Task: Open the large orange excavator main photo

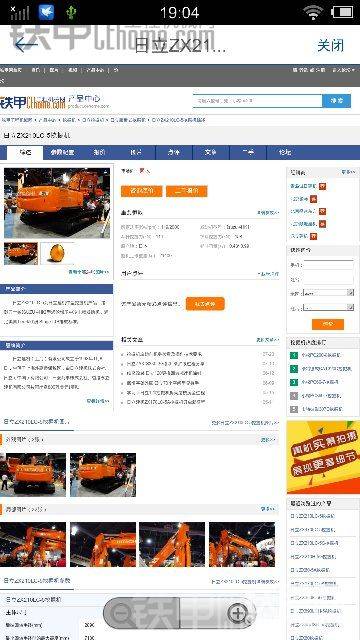Action: (57, 203)
